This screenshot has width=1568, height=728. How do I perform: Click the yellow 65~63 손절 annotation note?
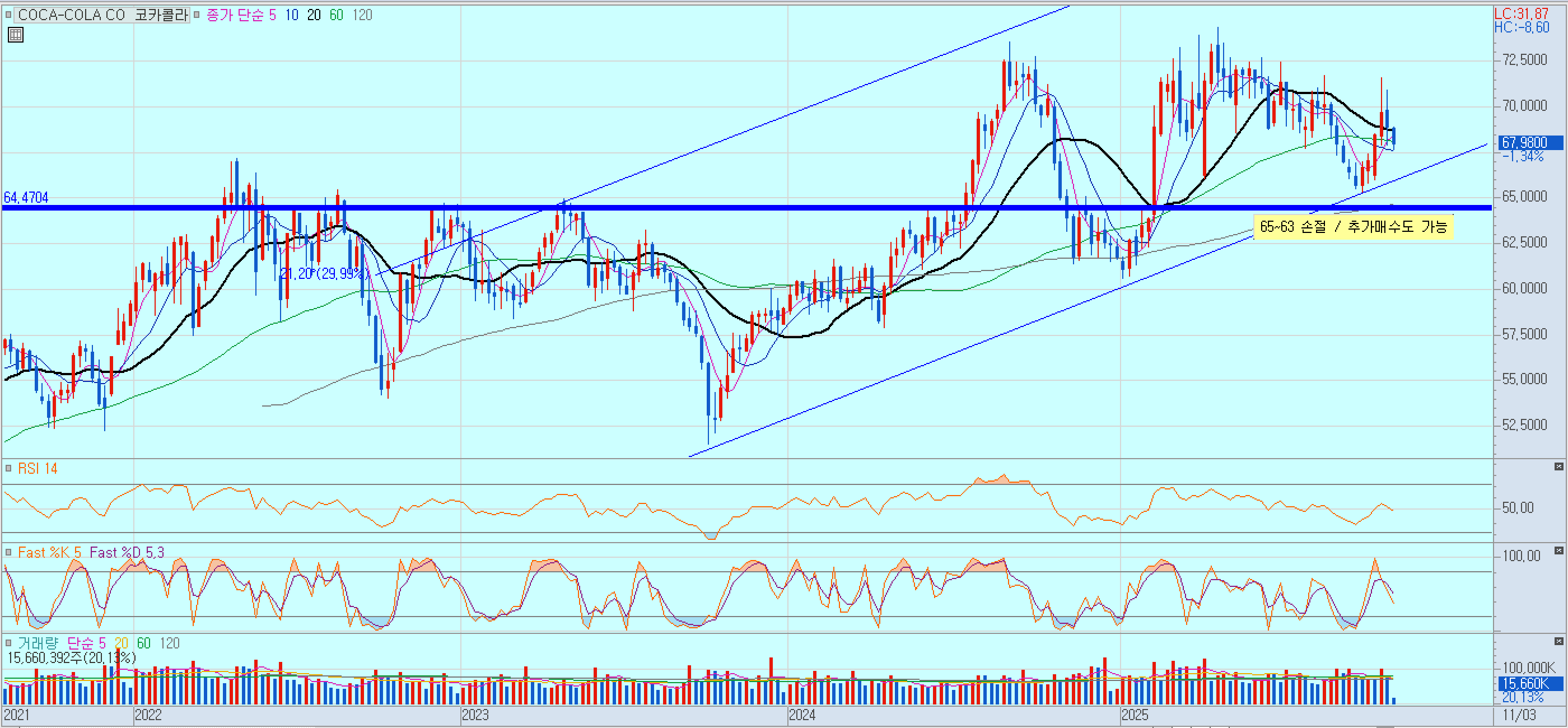tap(1352, 227)
